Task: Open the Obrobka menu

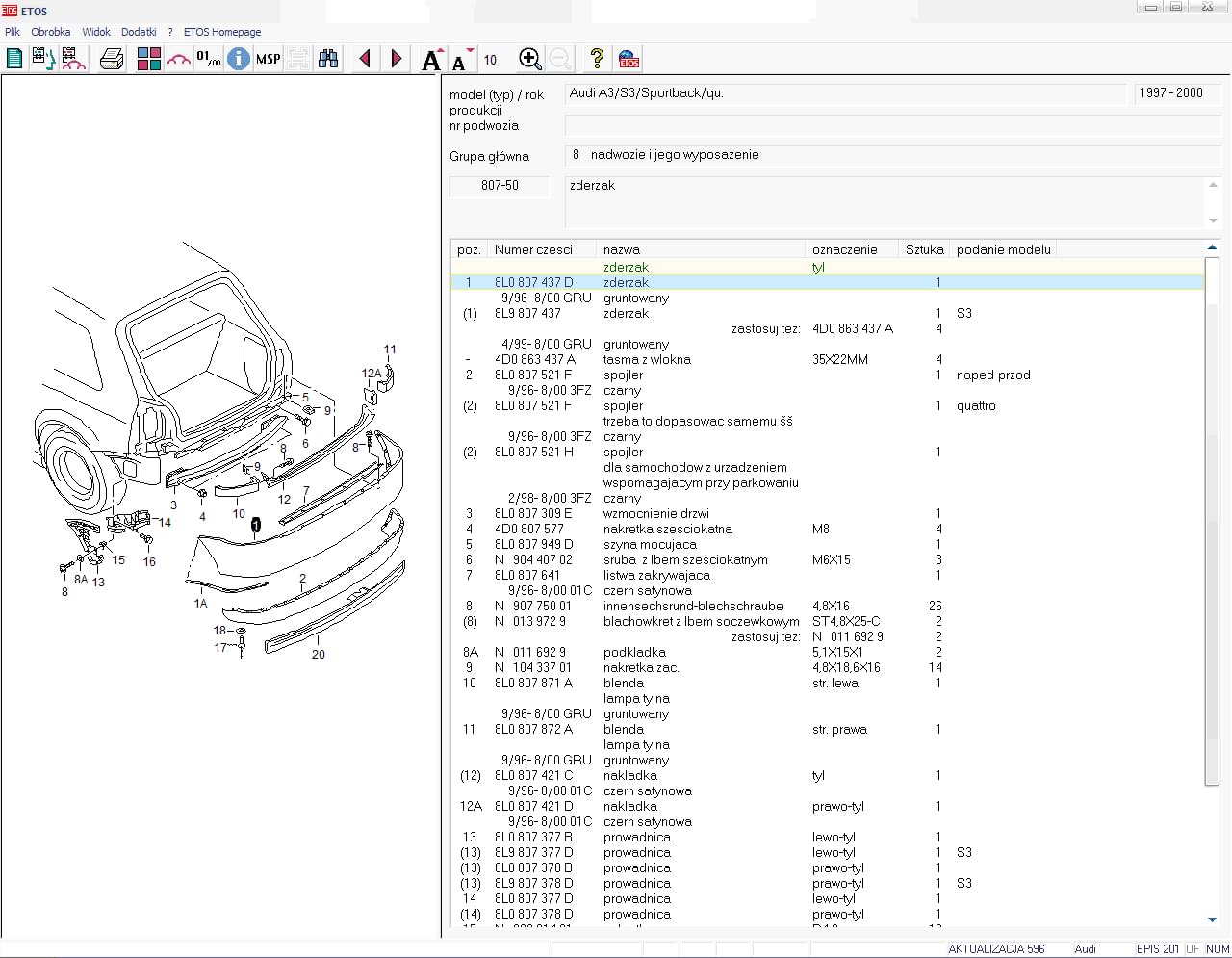Action: pyautogui.click(x=51, y=32)
